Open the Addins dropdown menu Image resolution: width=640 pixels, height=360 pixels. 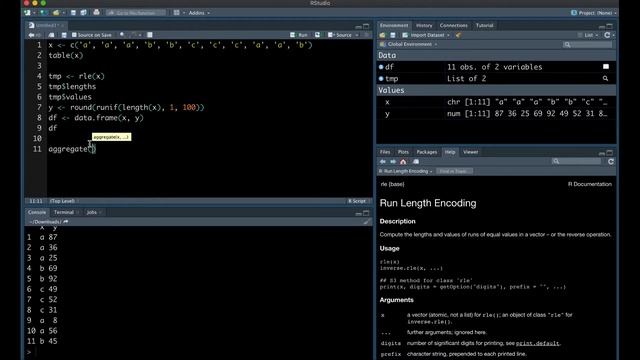click(x=199, y=13)
